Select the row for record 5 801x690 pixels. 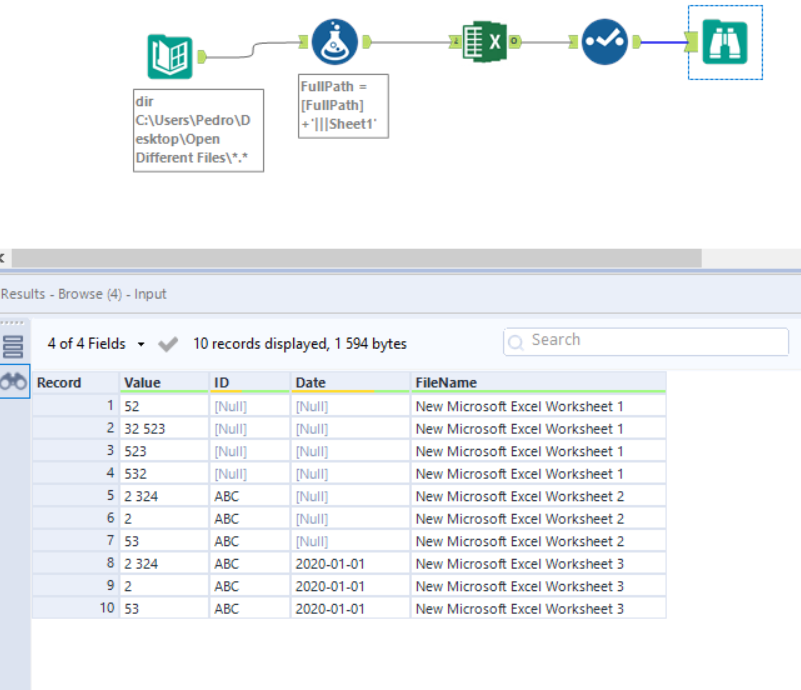pos(300,495)
